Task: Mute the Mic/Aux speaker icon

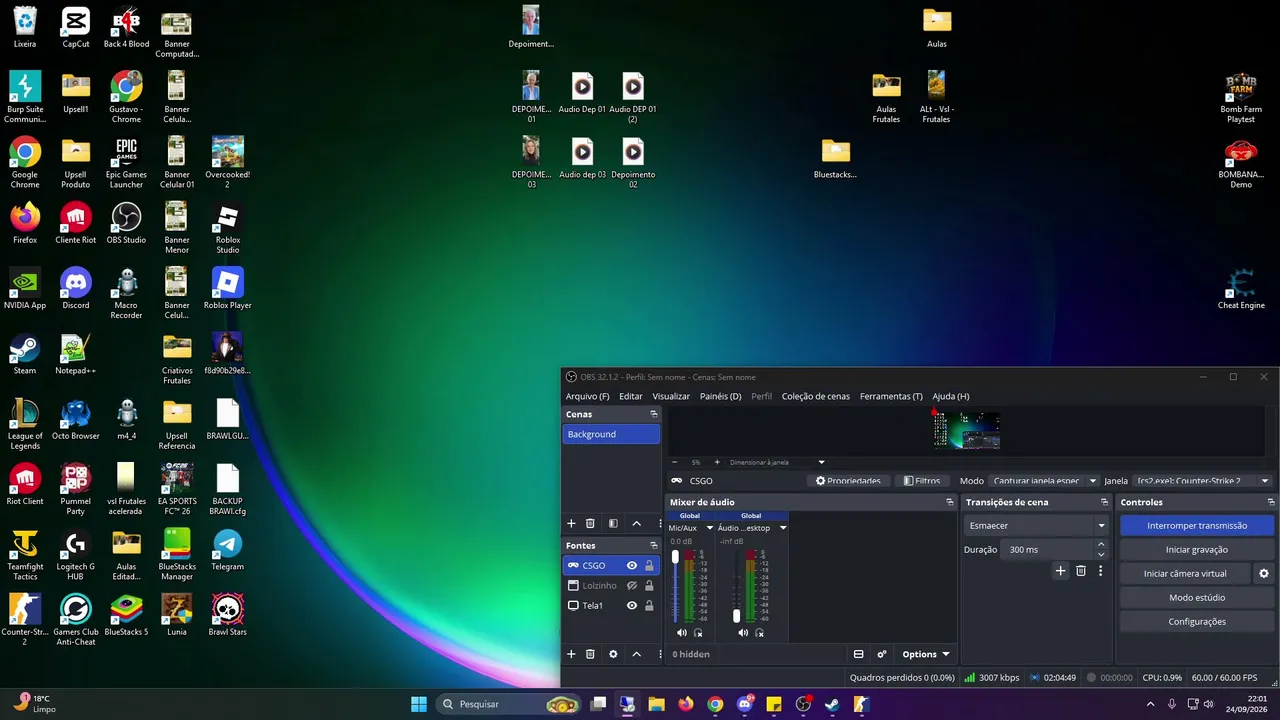Action: [x=681, y=632]
